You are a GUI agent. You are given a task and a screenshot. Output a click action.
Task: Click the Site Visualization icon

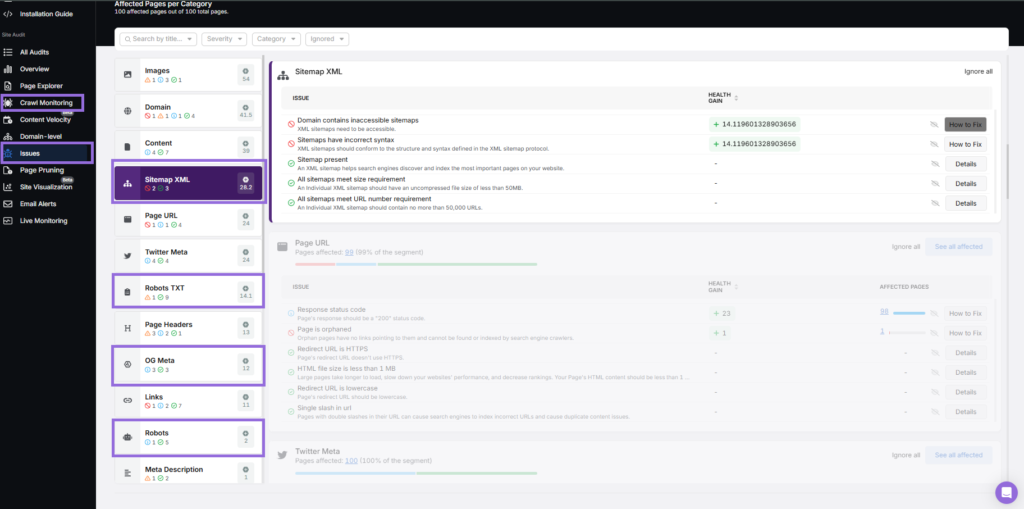pyautogui.click(x=8, y=187)
